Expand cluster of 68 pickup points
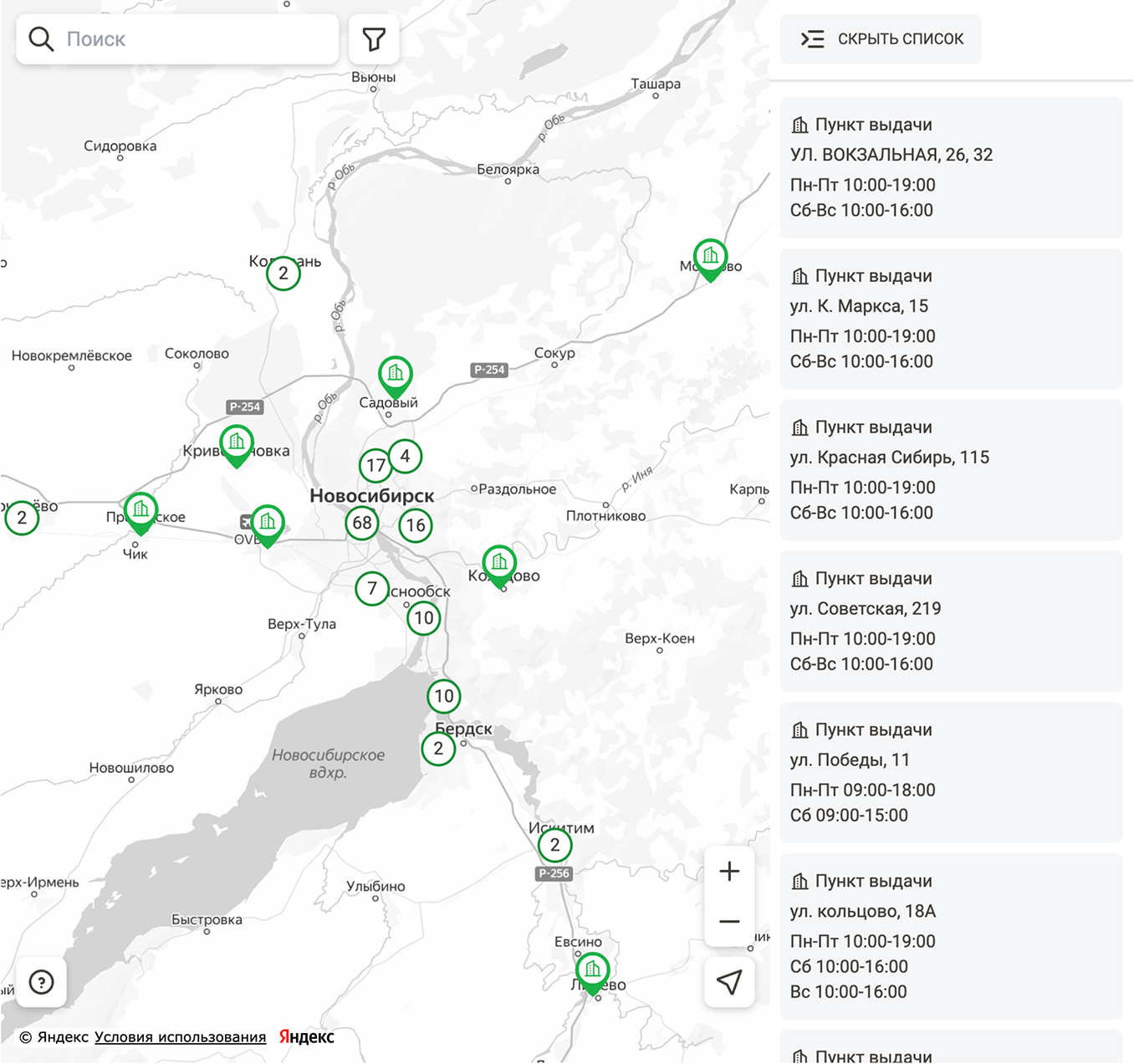1134x1064 pixels. [362, 524]
